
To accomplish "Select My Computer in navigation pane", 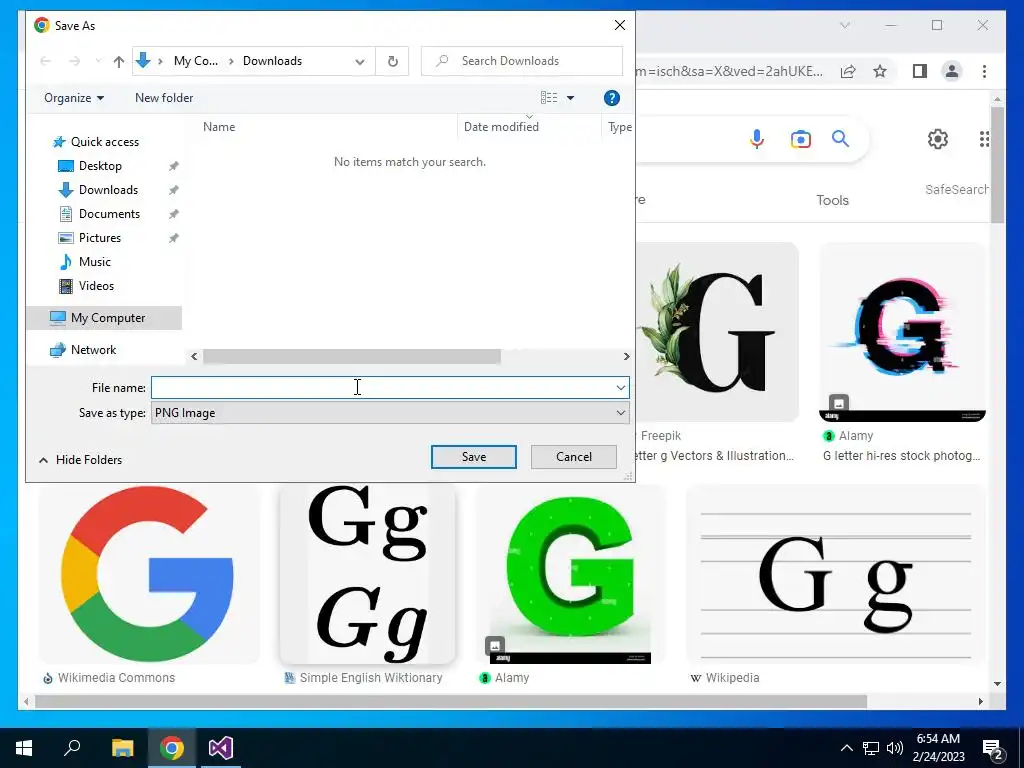I will [x=104, y=318].
